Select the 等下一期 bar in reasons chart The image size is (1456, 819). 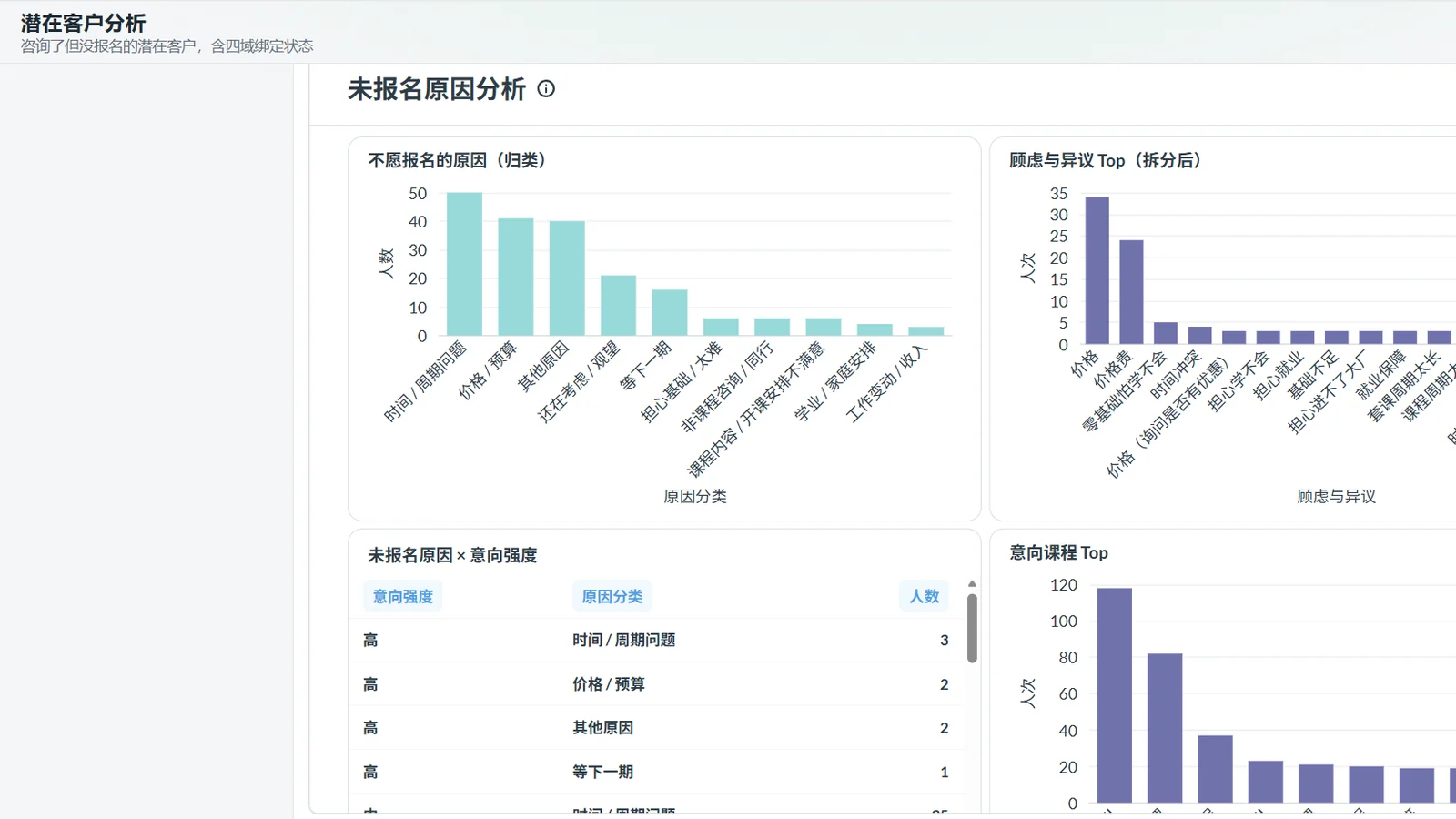click(670, 313)
